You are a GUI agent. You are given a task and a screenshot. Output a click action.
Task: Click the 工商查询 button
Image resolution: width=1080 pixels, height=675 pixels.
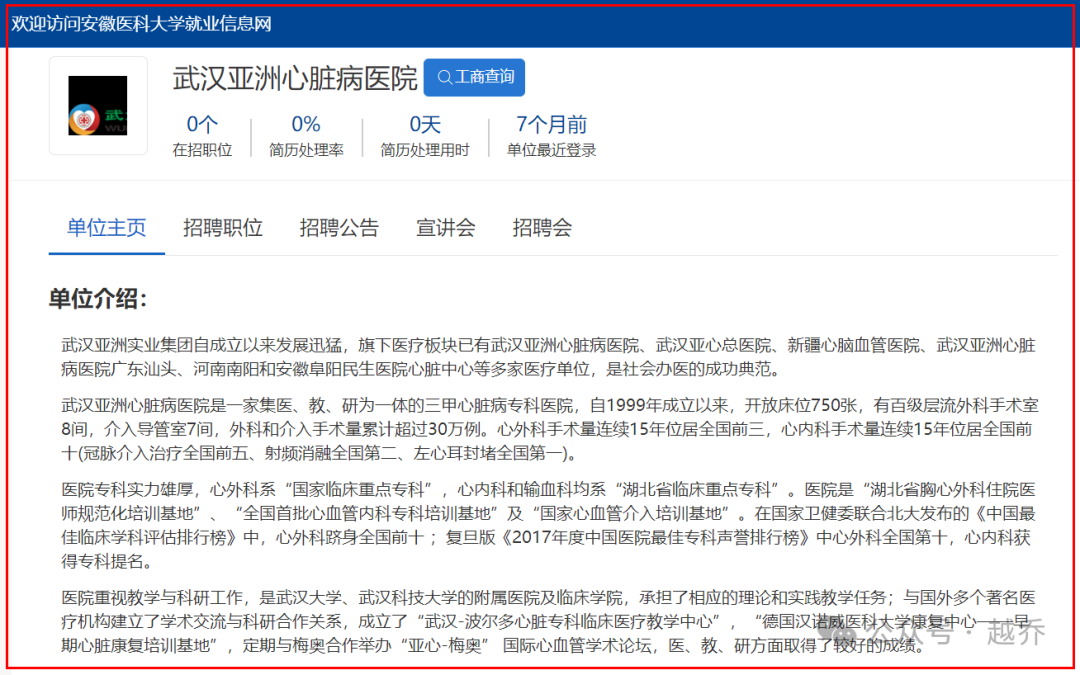pyautogui.click(x=474, y=77)
